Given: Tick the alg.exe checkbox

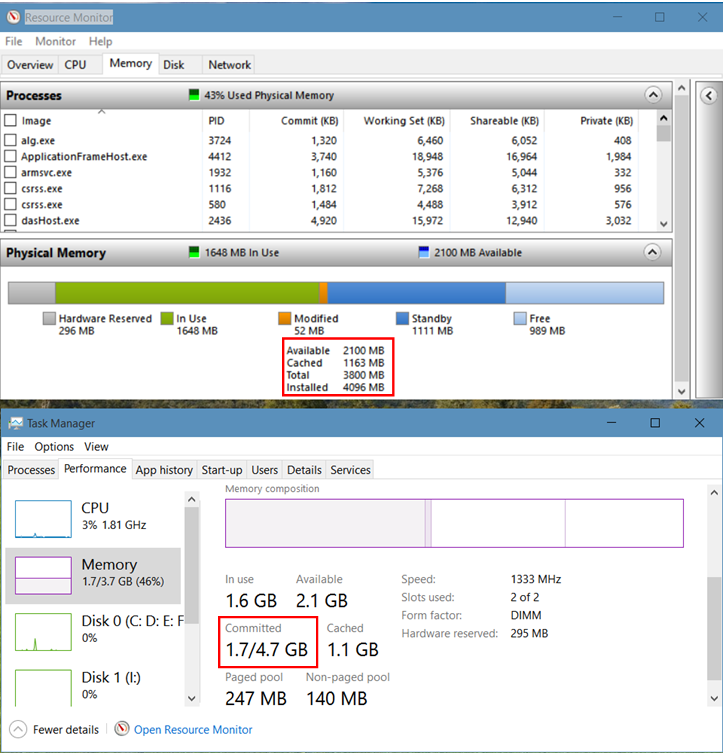Looking at the screenshot, I should 11,140.
